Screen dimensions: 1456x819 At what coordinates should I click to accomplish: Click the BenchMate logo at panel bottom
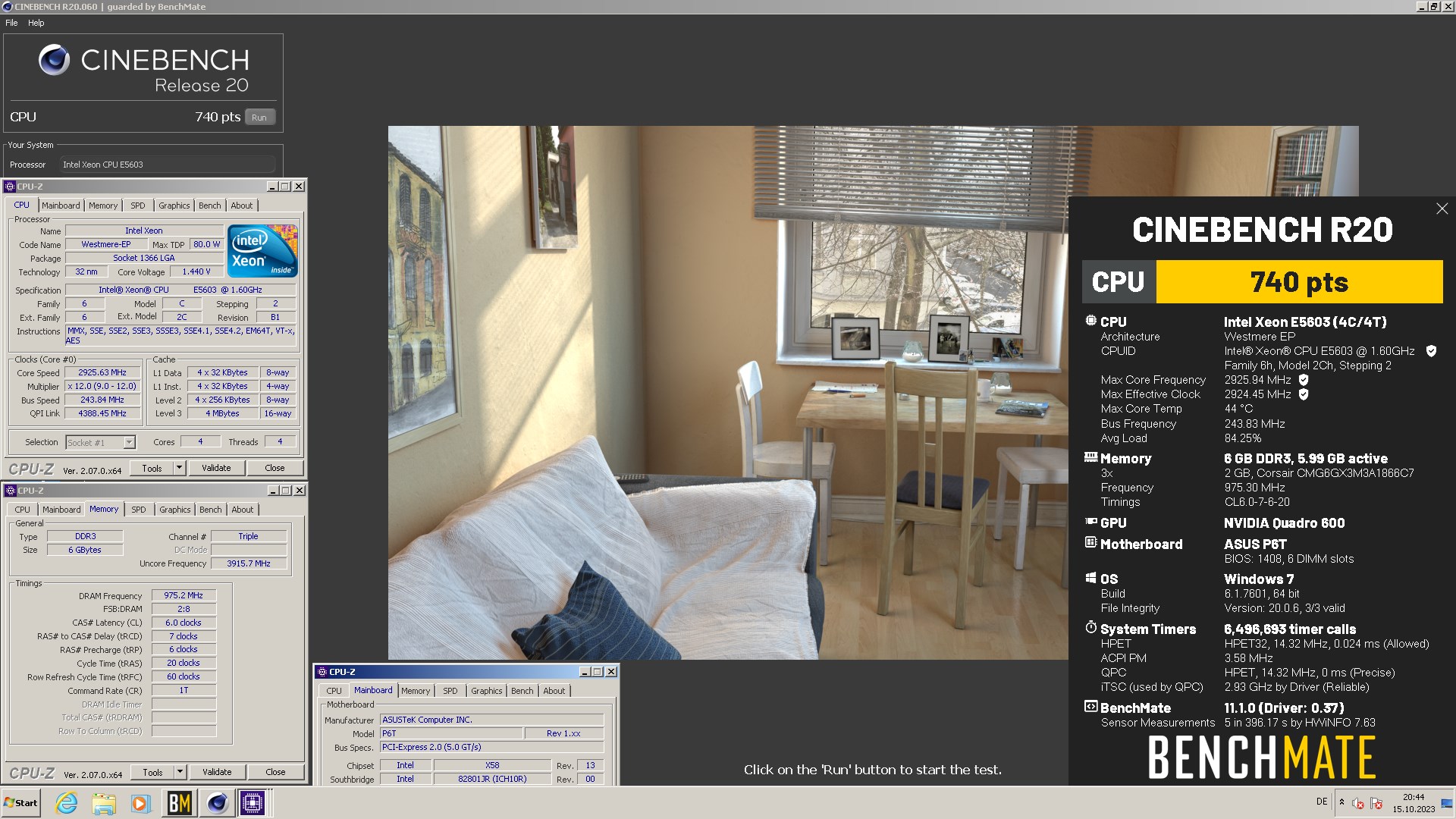(x=1262, y=758)
